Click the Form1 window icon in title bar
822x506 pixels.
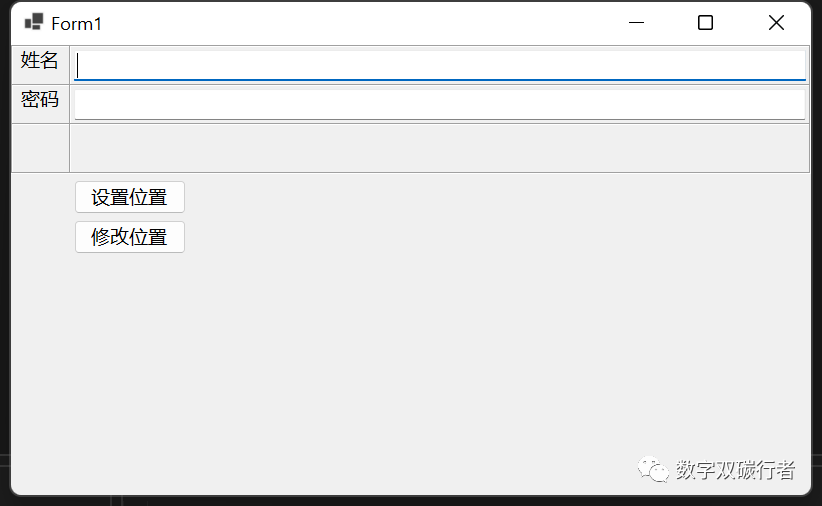(x=34, y=22)
